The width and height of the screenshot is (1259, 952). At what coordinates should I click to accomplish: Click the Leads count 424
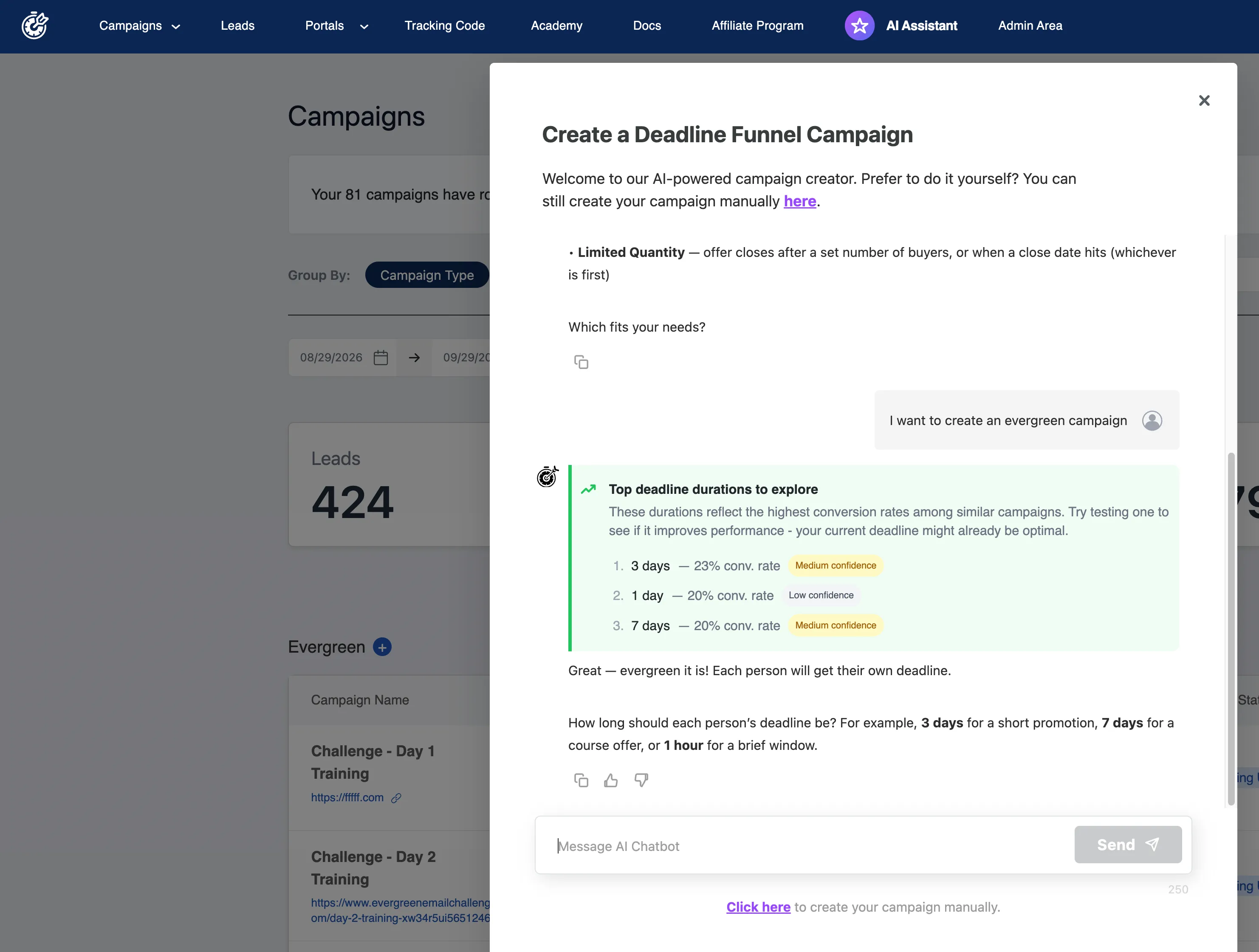click(352, 502)
